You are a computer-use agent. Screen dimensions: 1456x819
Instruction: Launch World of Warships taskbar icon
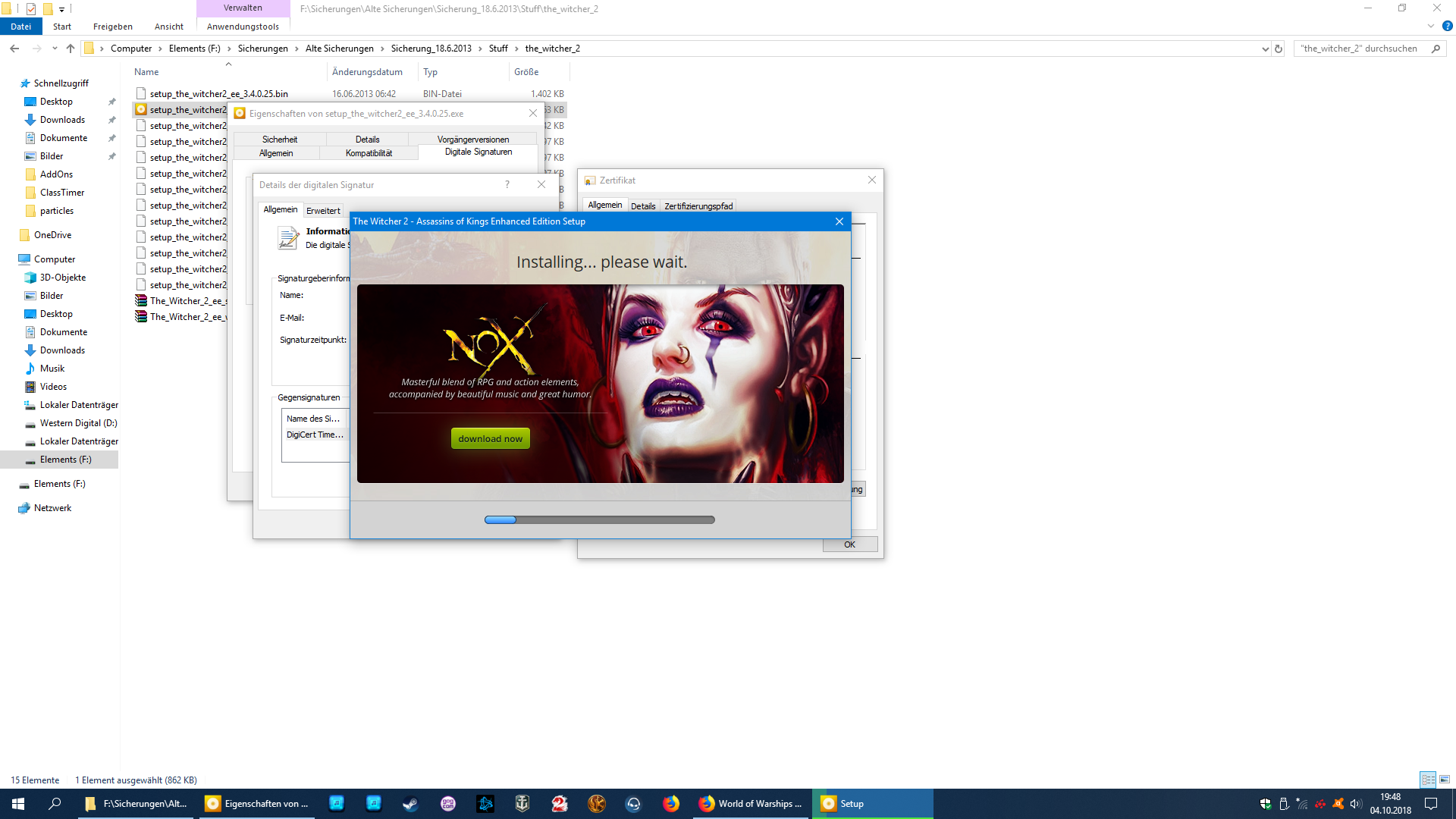[x=522, y=804]
